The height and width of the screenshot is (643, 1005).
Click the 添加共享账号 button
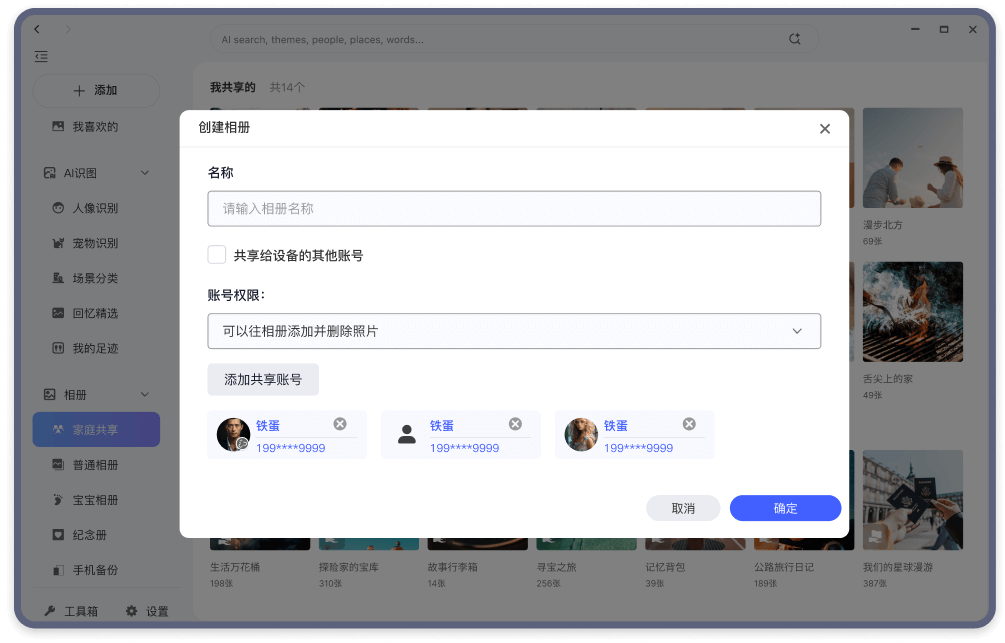pyautogui.click(x=263, y=380)
